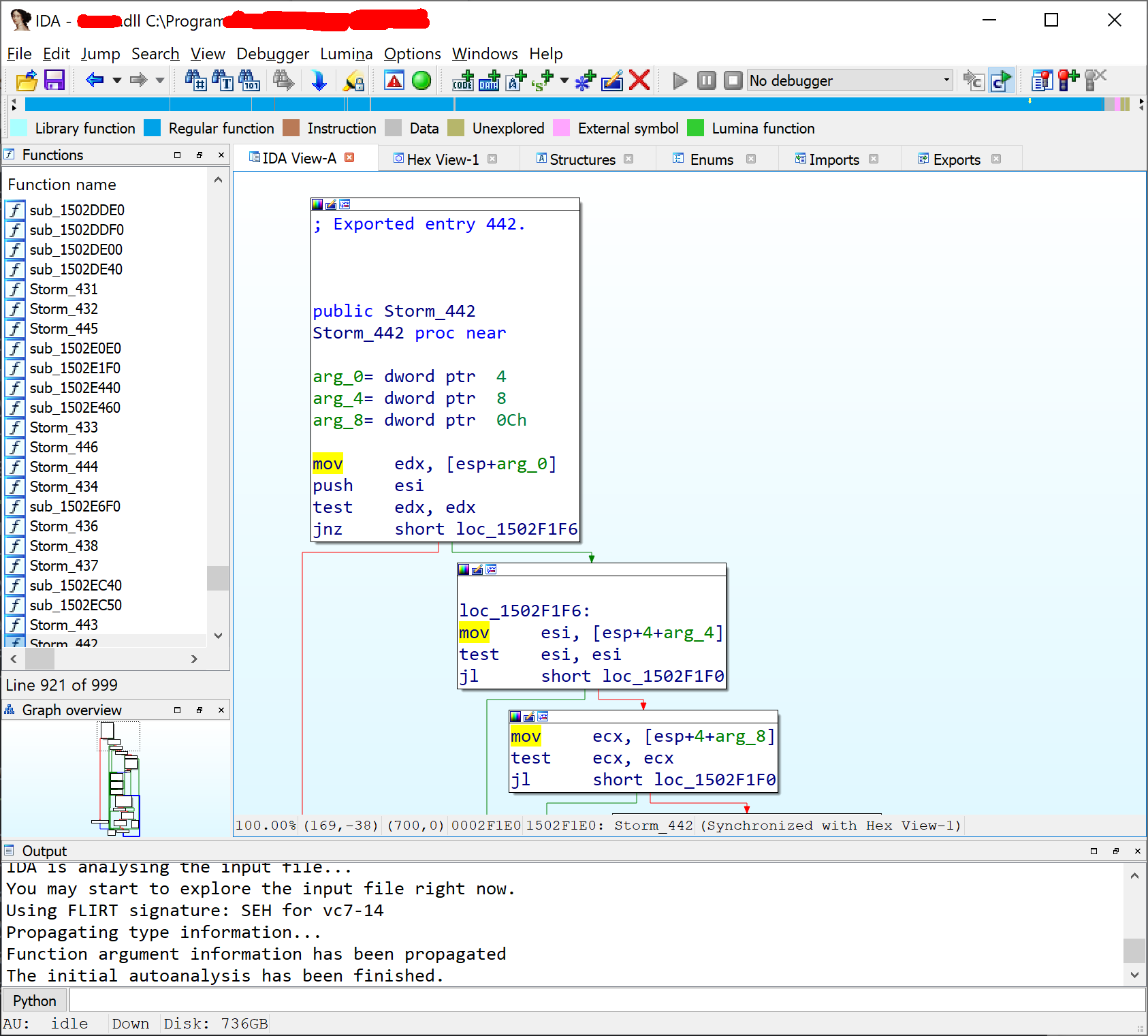The image size is (1148, 1036).
Task: Select Storm_446 in the Functions list
Action: coord(64,447)
